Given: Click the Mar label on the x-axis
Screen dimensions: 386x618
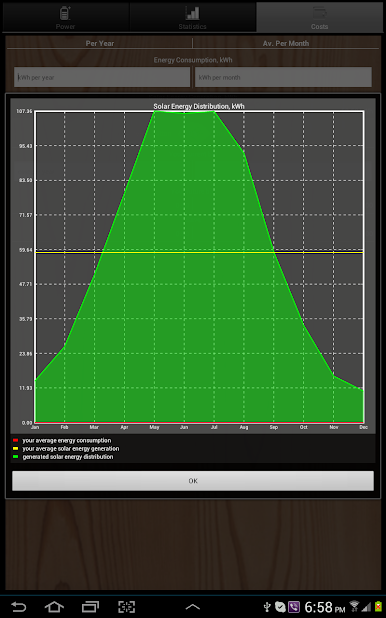Looking at the screenshot, I should coord(94,427).
